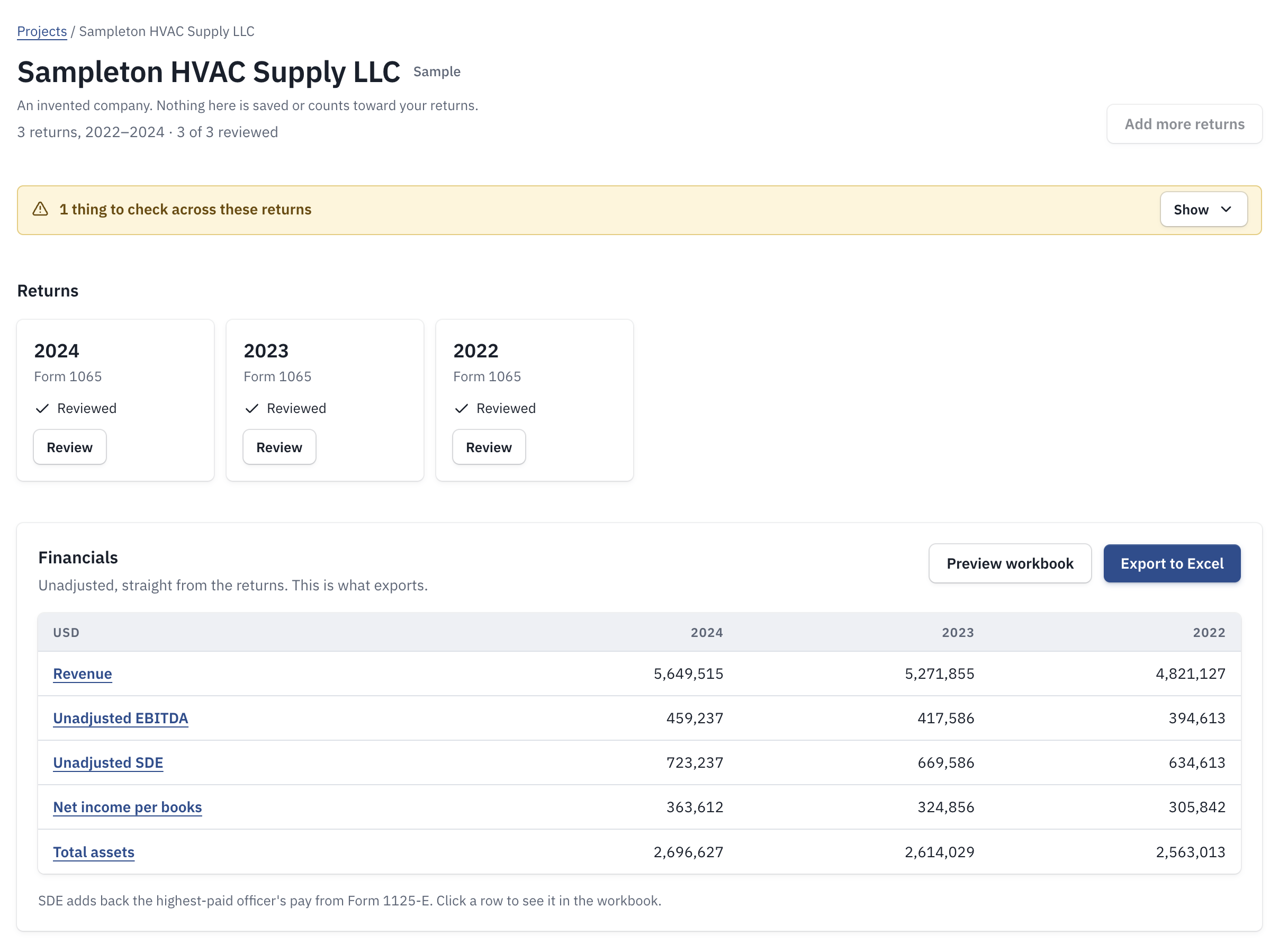Click the 2024 card year heading

click(x=57, y=351)
